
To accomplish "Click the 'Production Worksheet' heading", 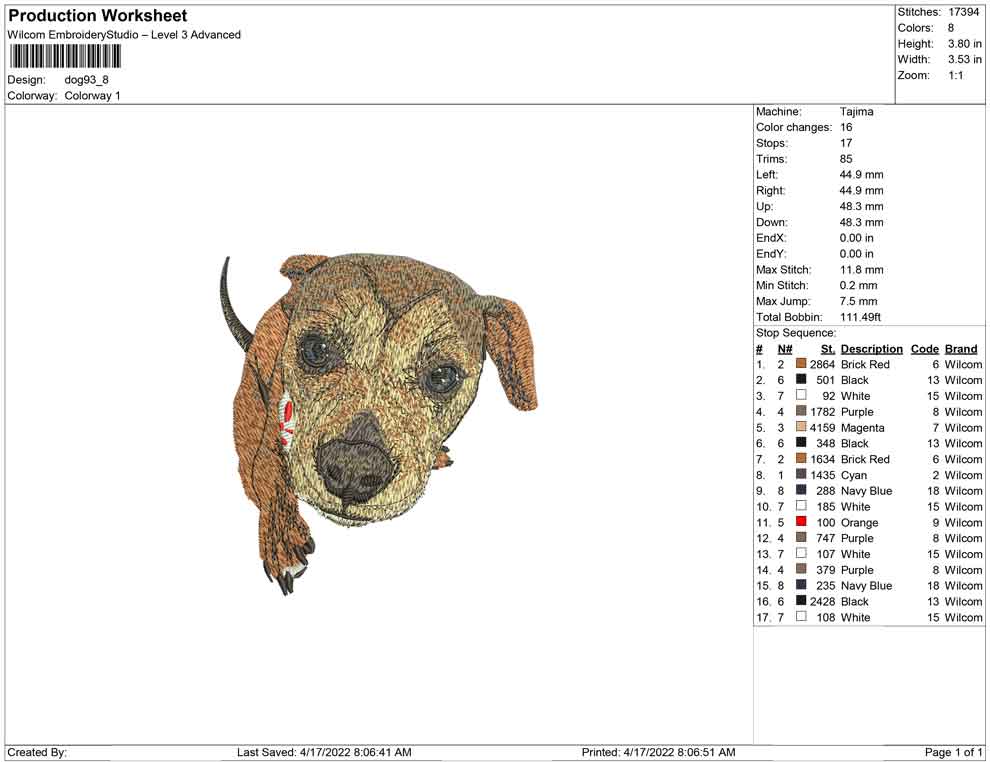I will (97, 16).
